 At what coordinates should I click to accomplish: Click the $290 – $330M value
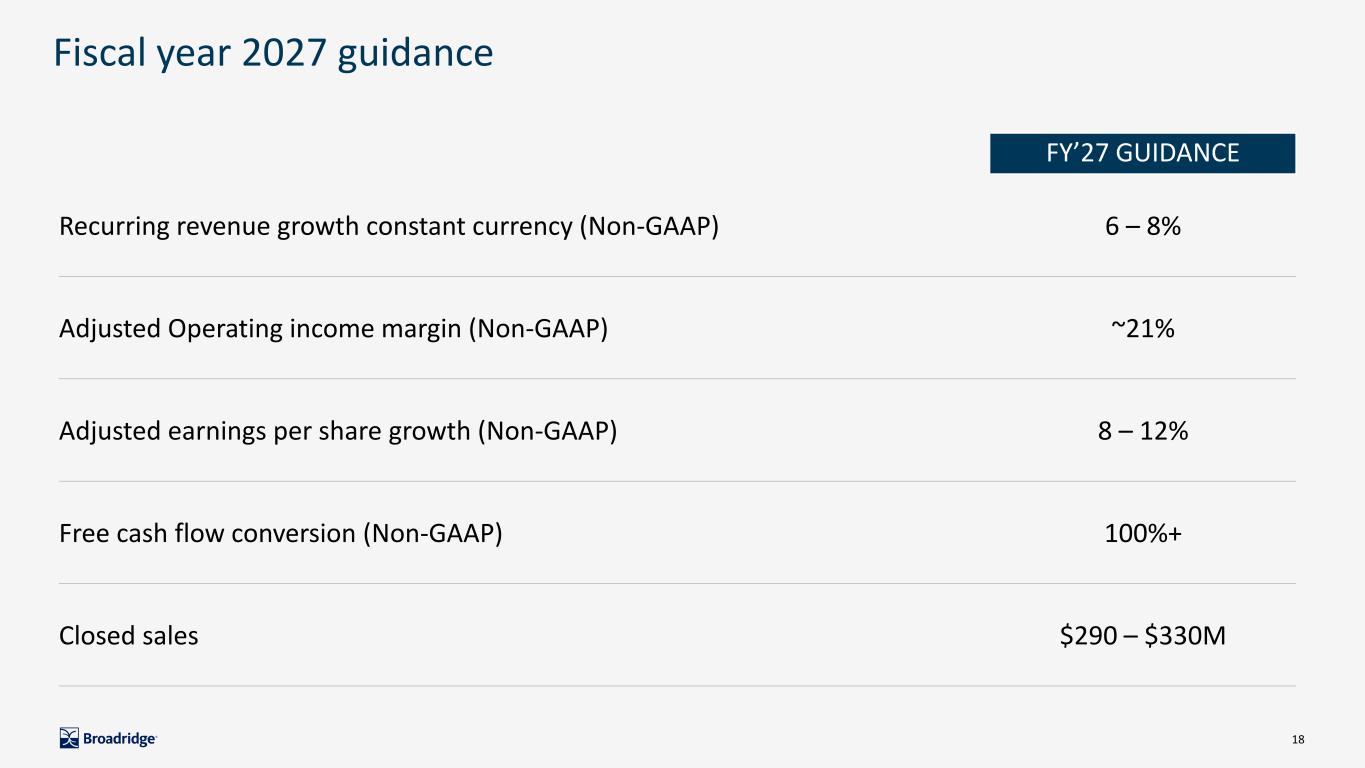tap(1142, 635)
